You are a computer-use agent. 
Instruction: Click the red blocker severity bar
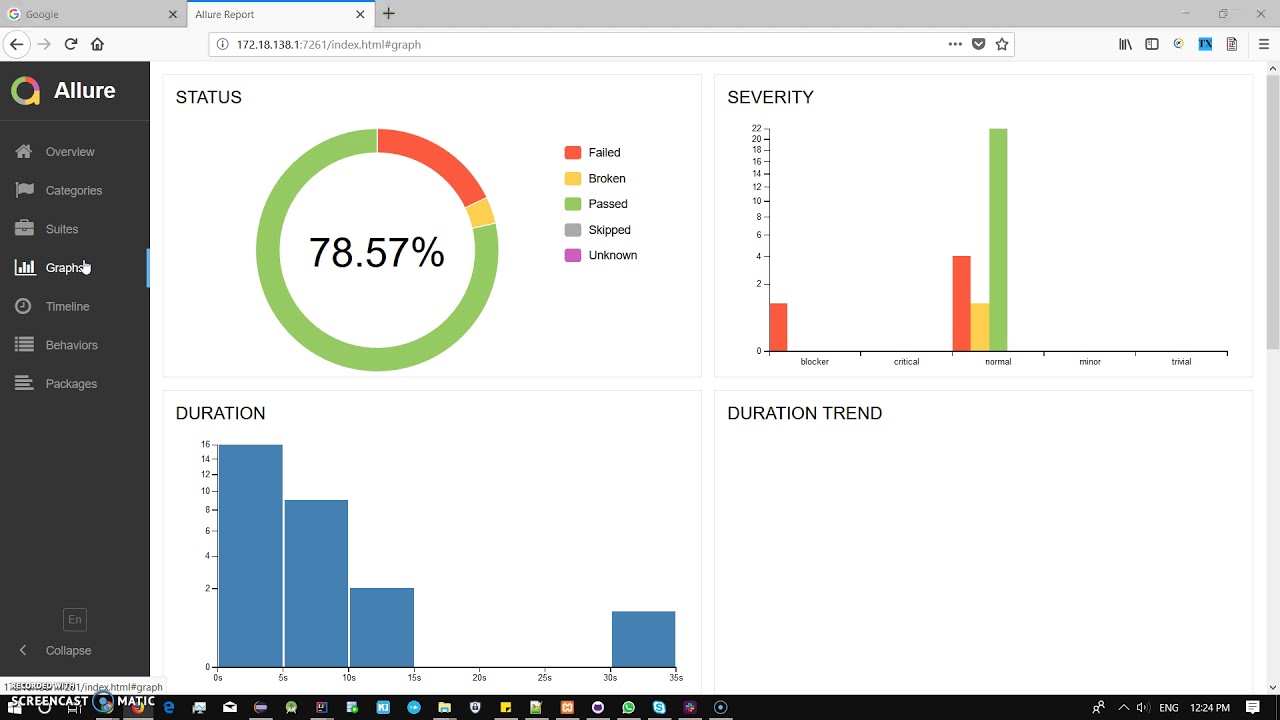point(778,327)
